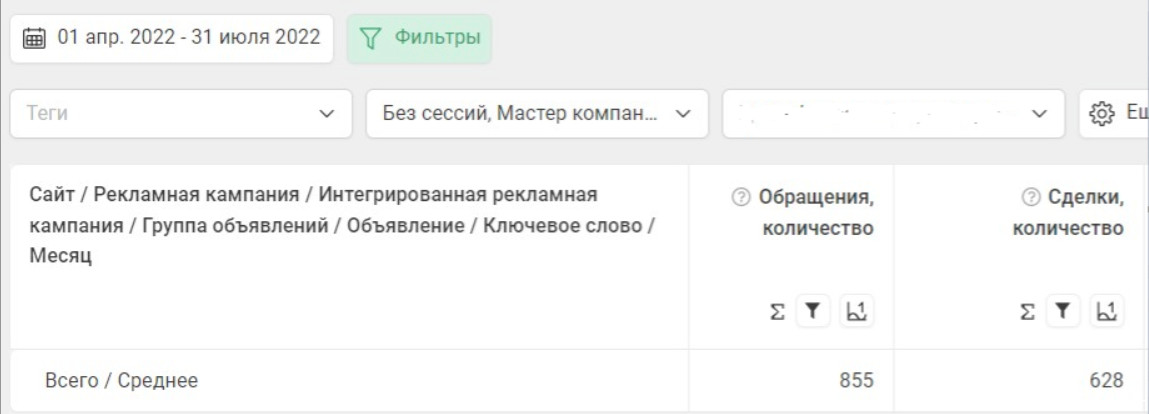This screenshot has width=1149, height=414.
Task: Open the Без сессий, Мастер кампаний dropdown
Action: coord(537,114)
